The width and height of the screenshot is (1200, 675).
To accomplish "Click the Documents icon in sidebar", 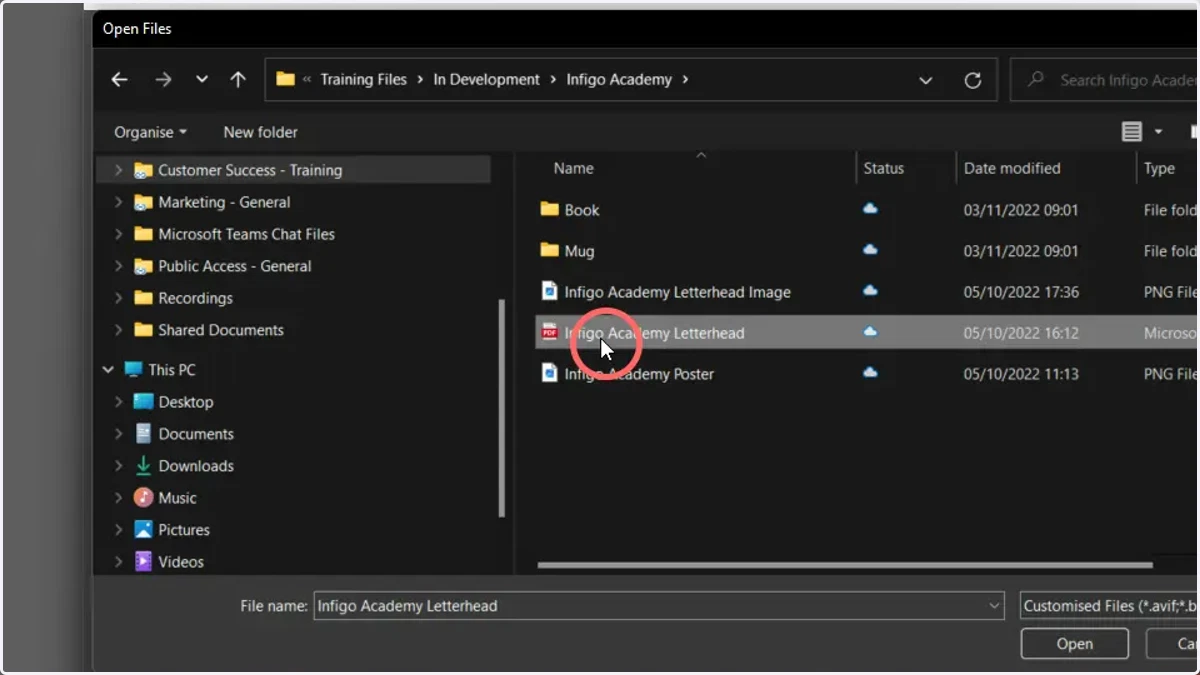I will 143,434.
